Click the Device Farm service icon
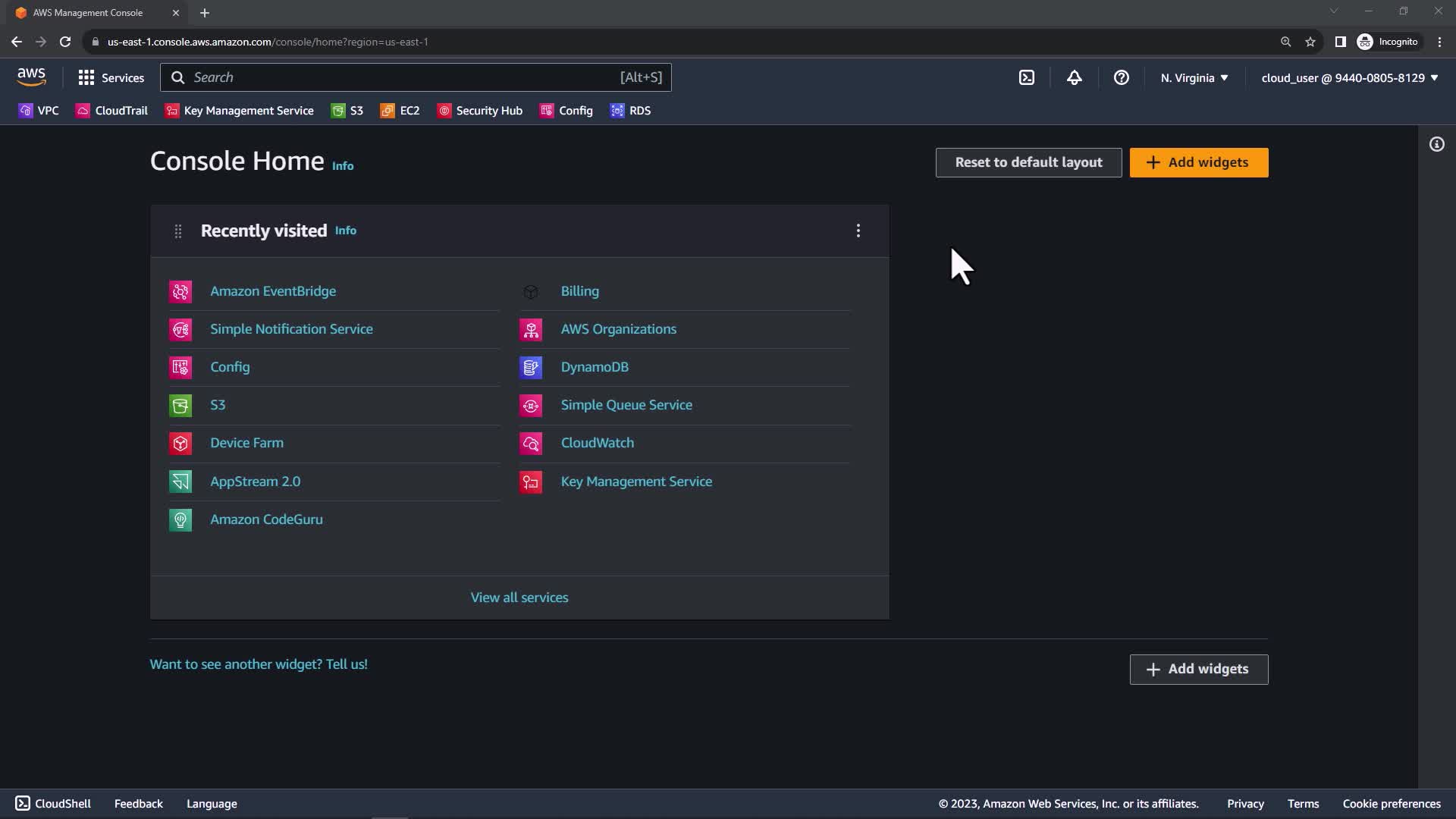The height and width of the screenshot is (819, 1456). pos(180,443)
